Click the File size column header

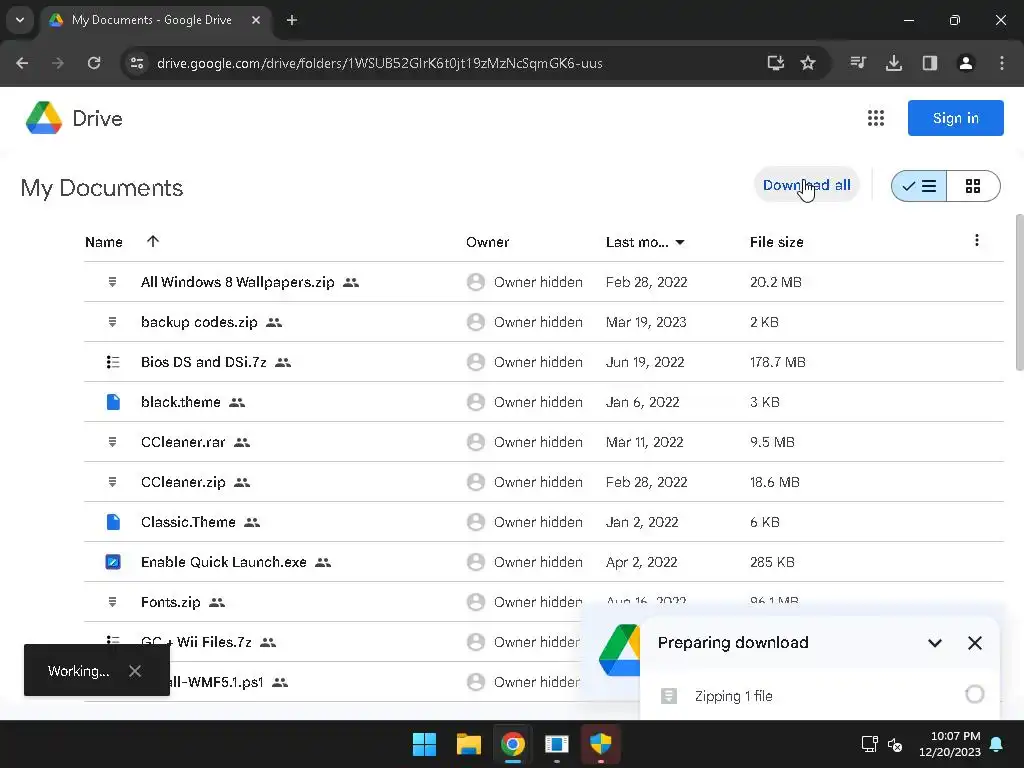click(x=776, y=242)
